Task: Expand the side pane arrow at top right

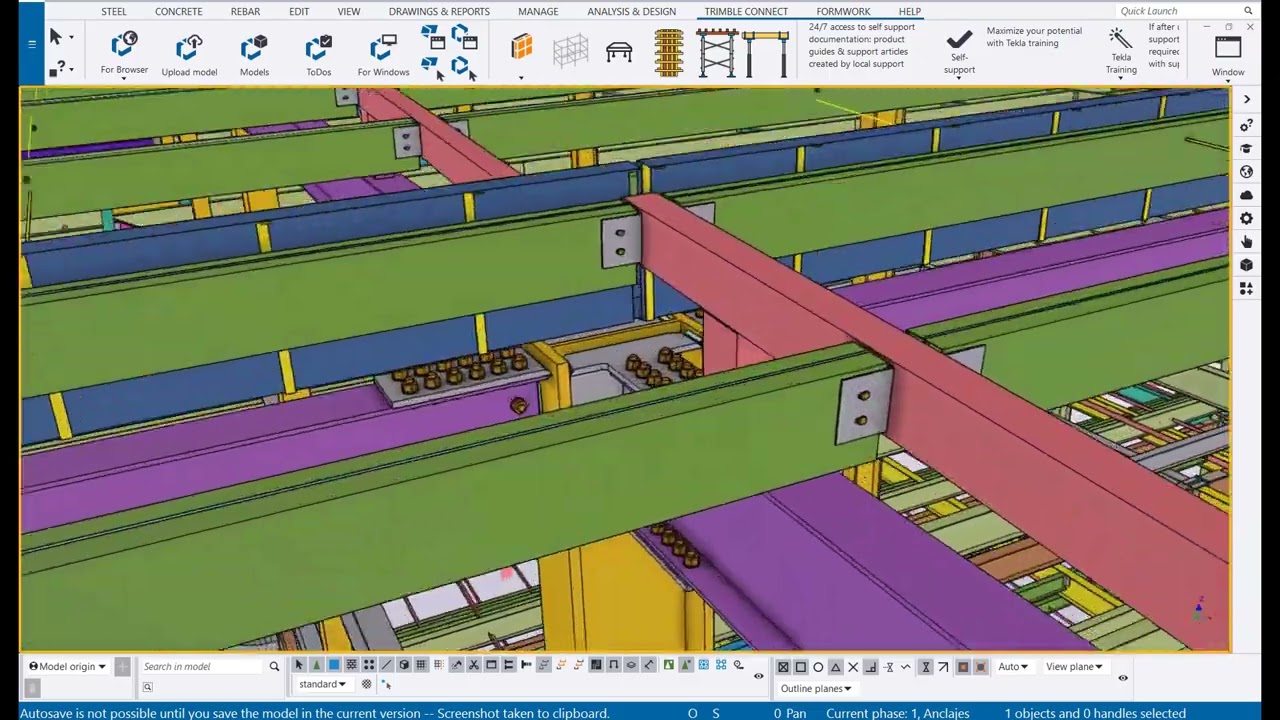Action: click(1246, 99)
